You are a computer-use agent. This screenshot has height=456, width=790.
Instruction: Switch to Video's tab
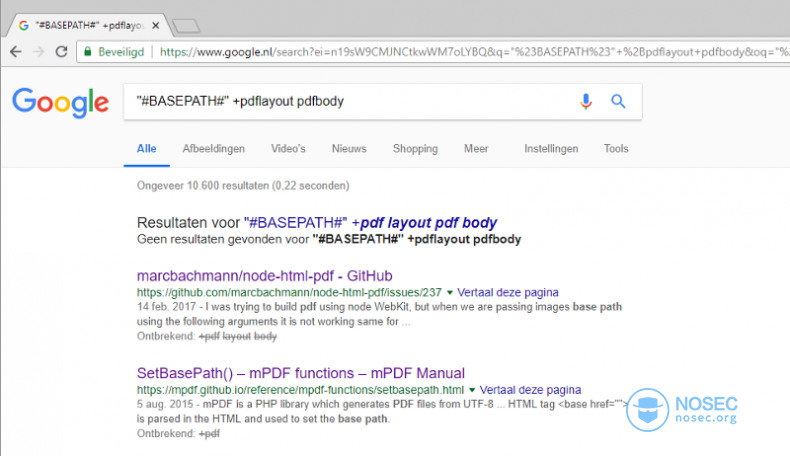[x=288, y=149]
